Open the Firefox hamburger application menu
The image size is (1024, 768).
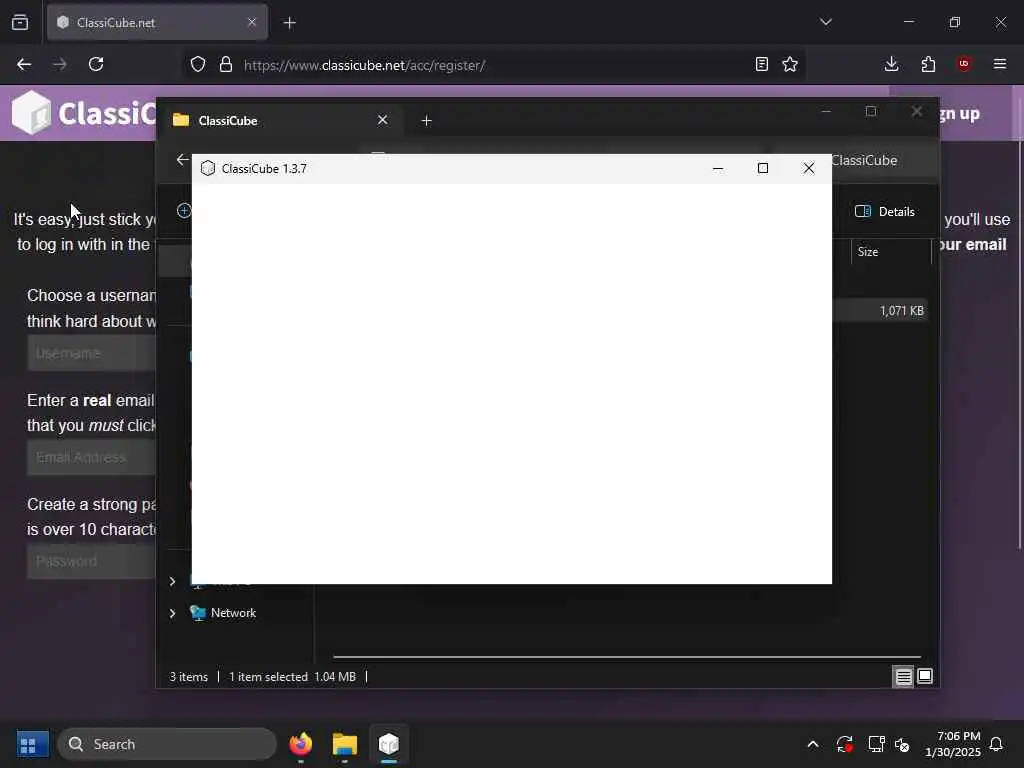(x=1000, y=64)
